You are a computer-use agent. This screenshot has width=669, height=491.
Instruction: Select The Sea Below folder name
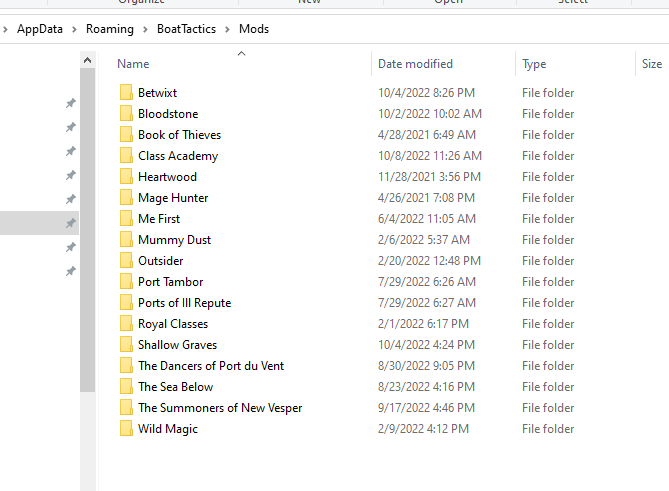(175, 387)
